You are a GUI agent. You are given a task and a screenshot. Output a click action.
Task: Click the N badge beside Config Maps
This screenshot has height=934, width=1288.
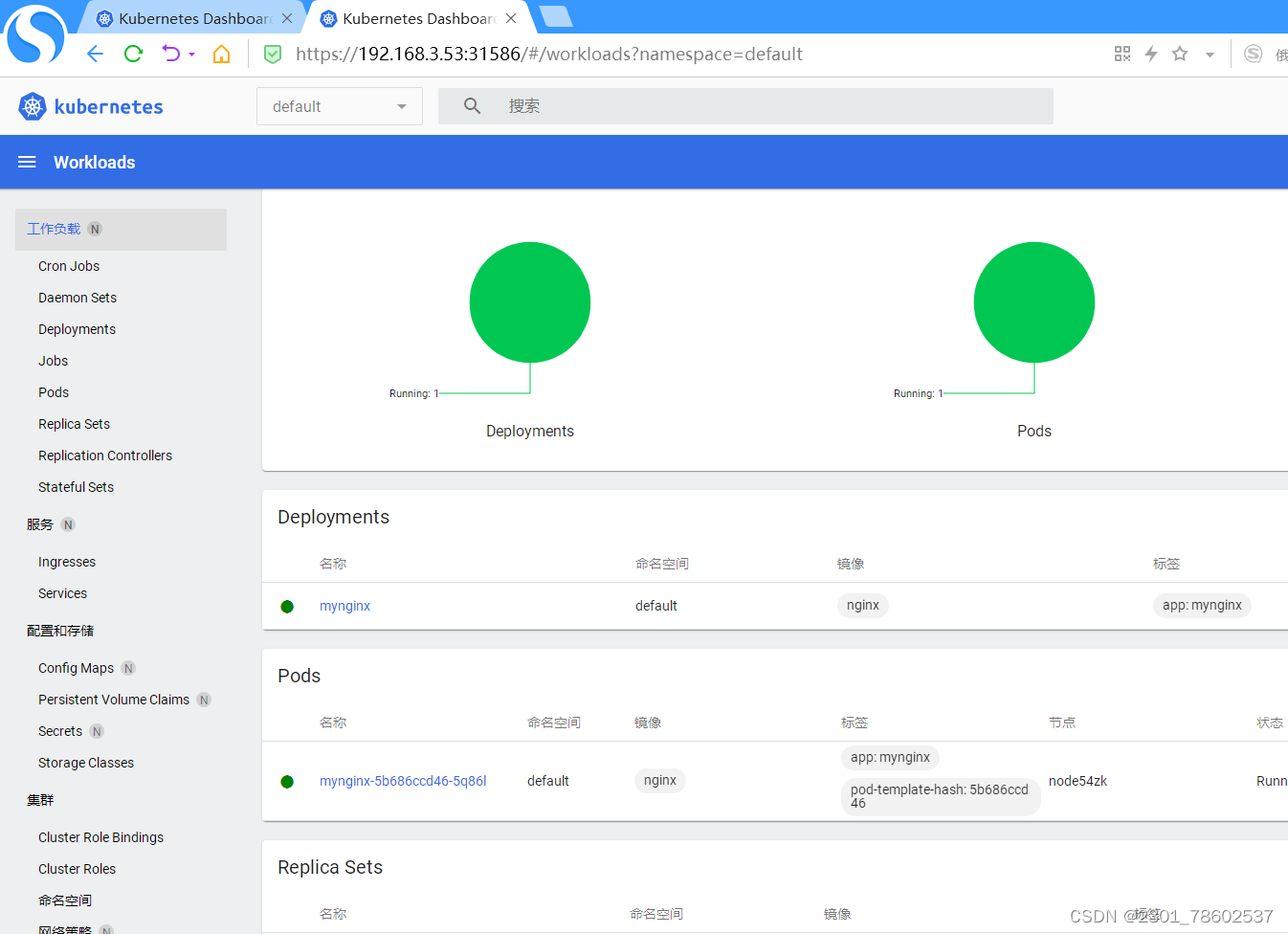click(128, 668)
